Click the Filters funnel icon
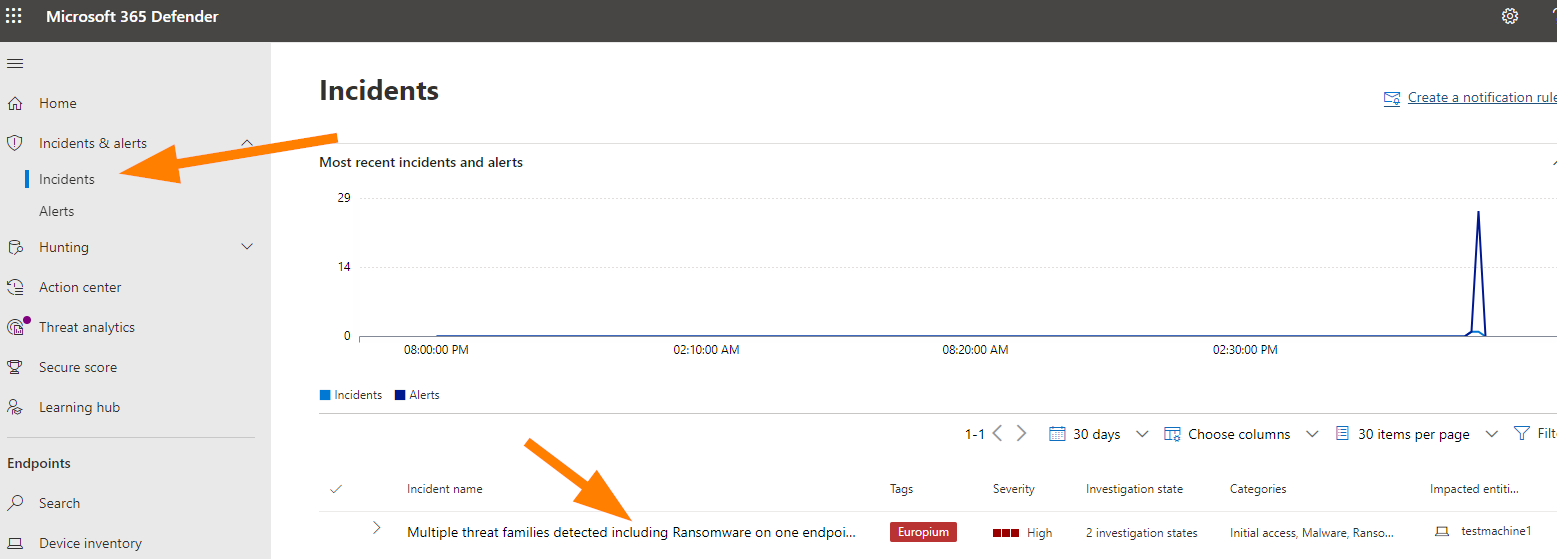Viewport: 1557px width, 559px height. (1522, 434)
